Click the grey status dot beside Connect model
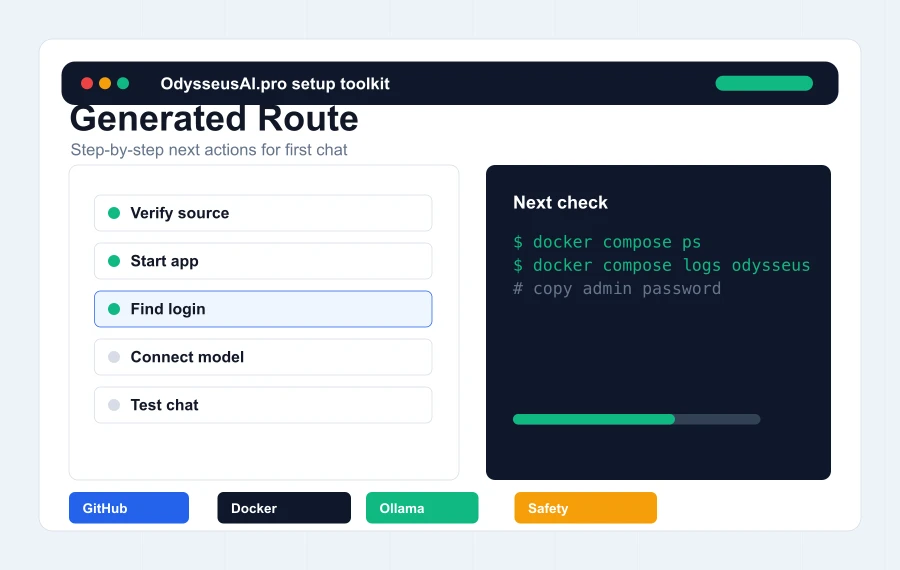This screenshot has width=900, height=570. click(x=114, y=357)
